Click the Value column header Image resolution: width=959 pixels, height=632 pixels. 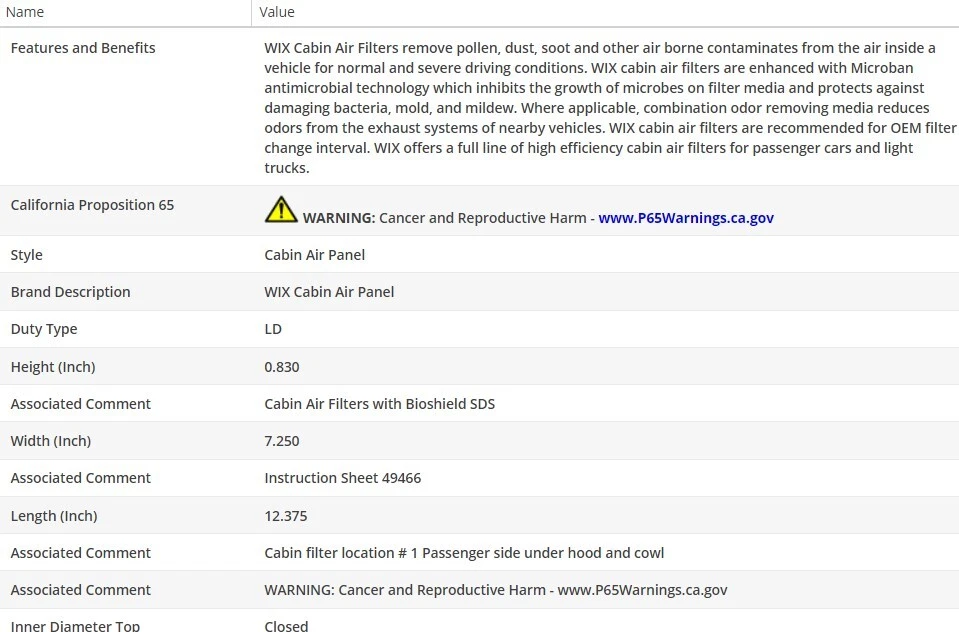click(x=277, y=12)
